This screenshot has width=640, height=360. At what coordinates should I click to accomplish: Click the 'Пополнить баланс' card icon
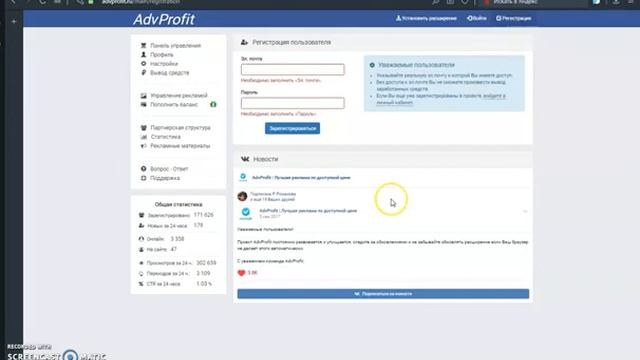pos(143,104)
